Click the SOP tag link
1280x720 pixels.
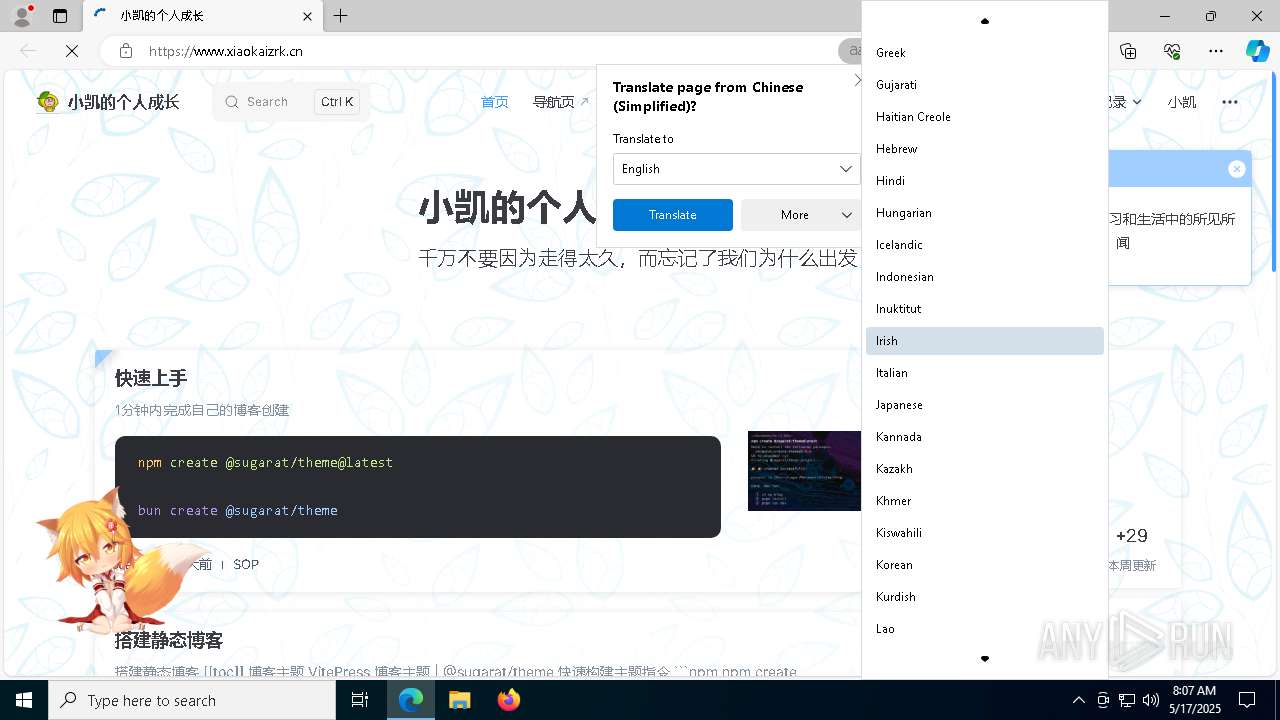246,565
